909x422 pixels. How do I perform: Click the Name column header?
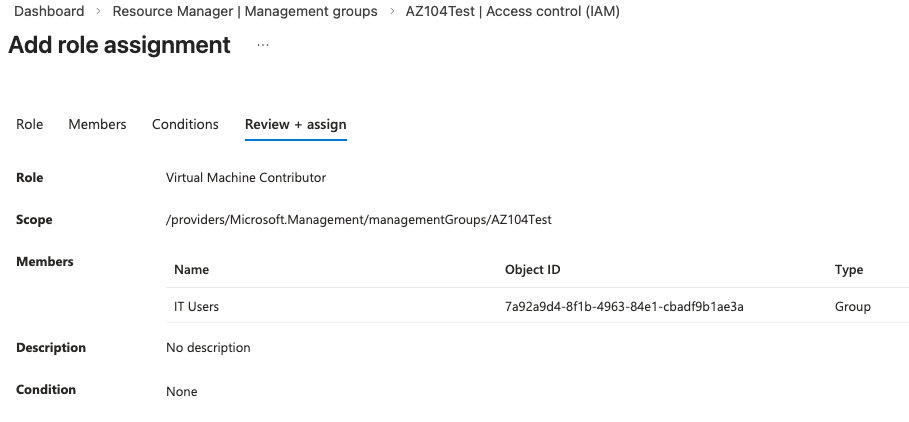click(x=191, y=270)
